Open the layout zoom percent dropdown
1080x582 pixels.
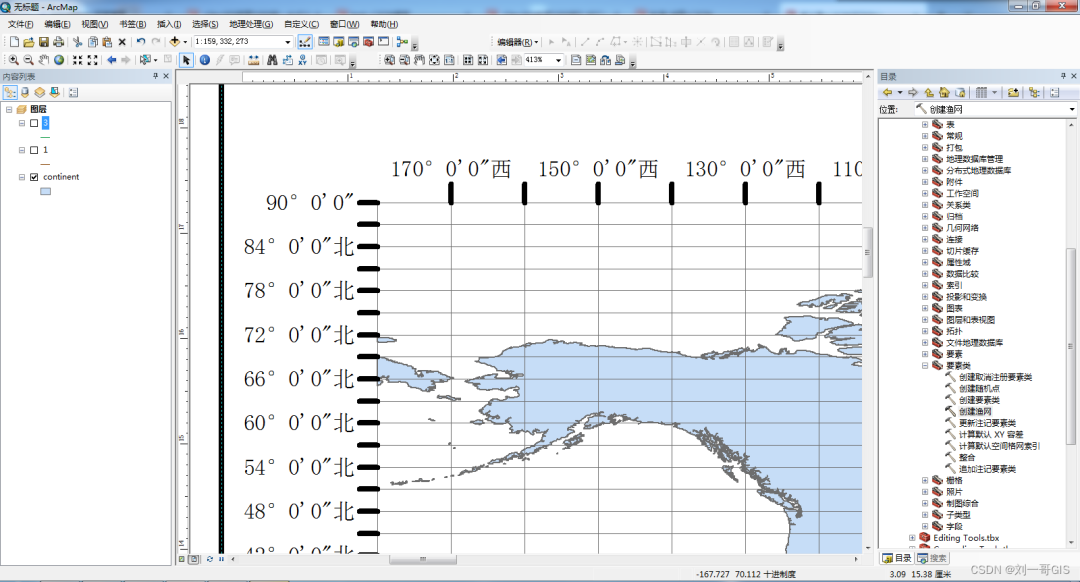pyautogui.click(x=559, y=60)
